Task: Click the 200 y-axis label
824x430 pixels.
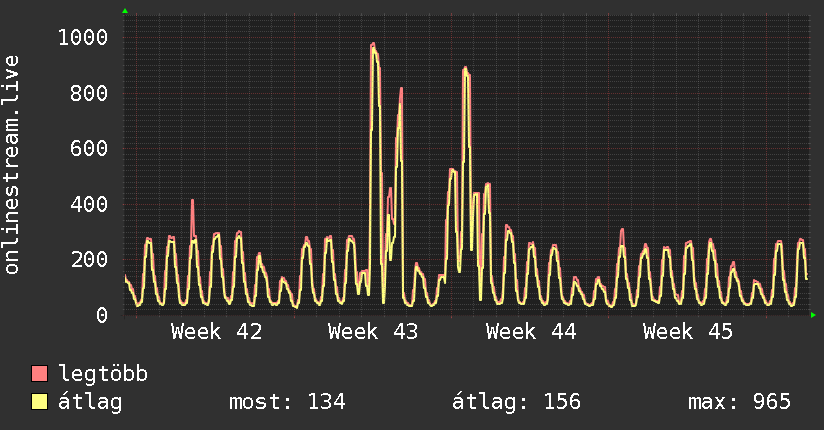Action: tap(89, 259)
